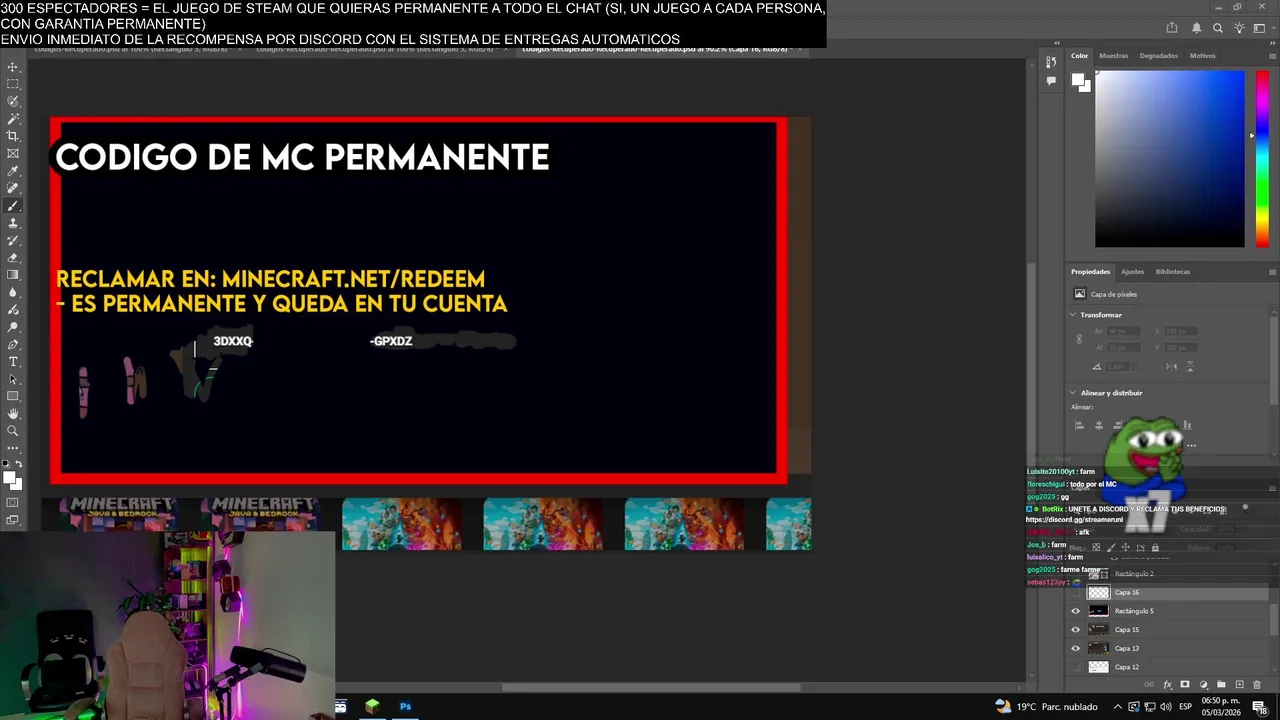Viewport: 1280px width, 720px height.
Task: Select the History Brush tool
Action: [13, 240]
